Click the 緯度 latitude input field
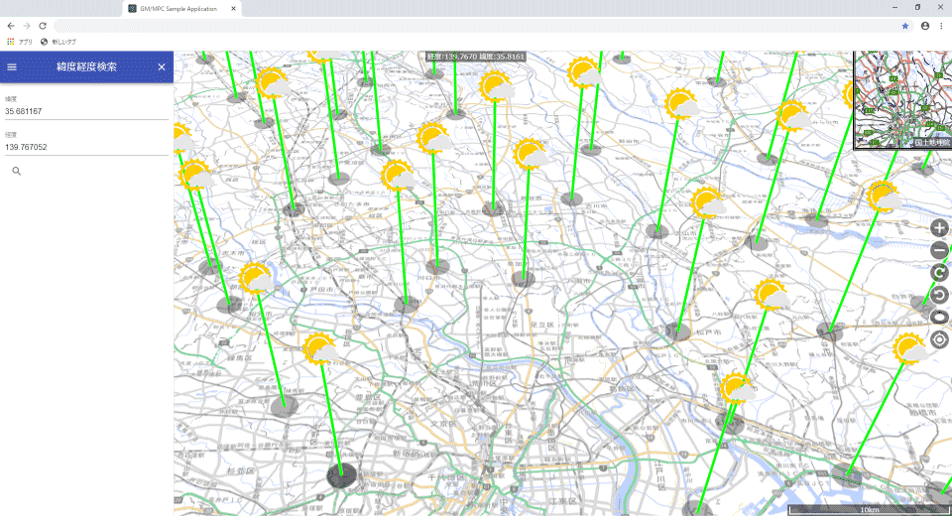This screenshot has height=516, width=952. click(86, 111)
